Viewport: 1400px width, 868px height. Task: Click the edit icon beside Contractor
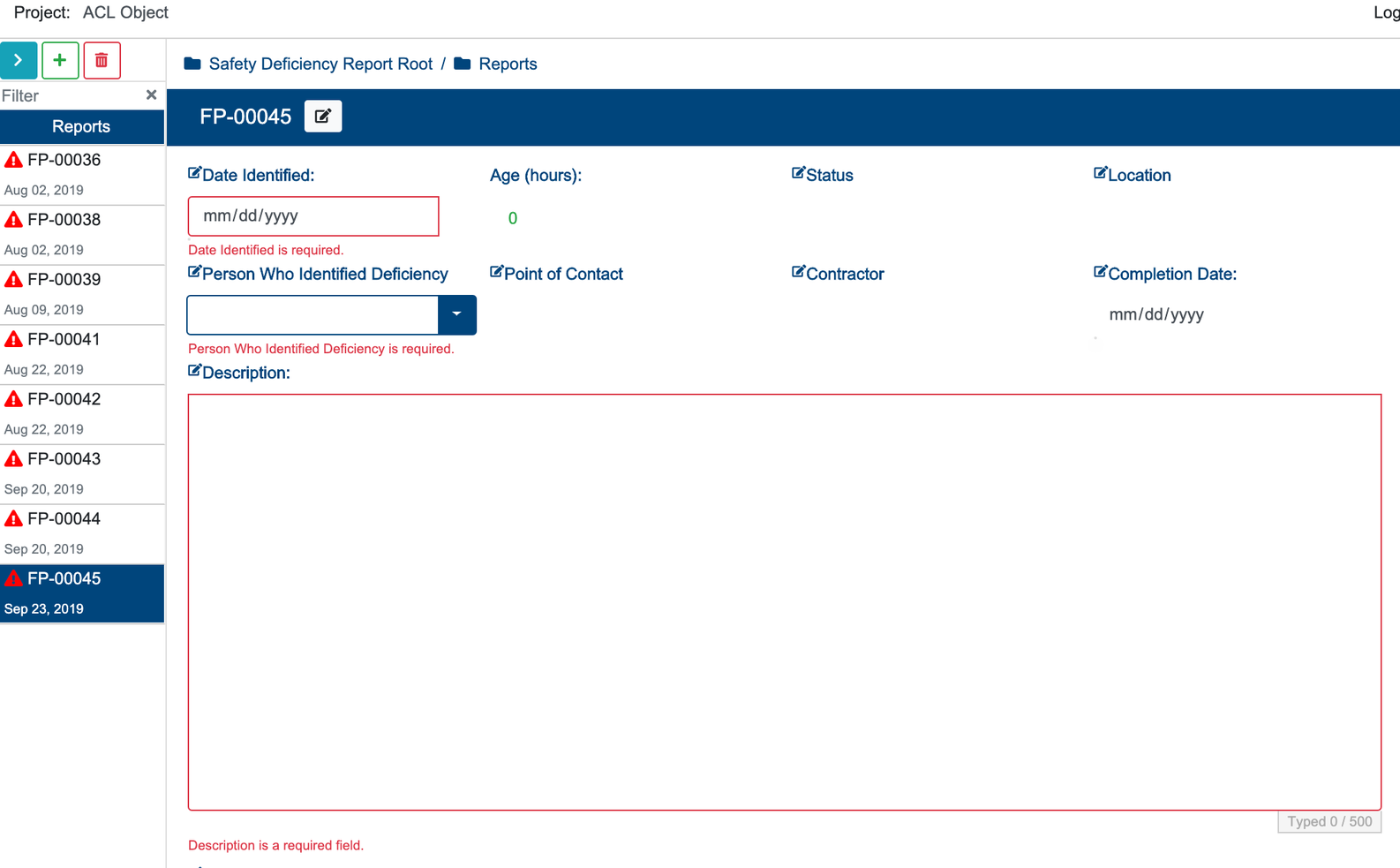pyautogui.click(x=798, y=272)
